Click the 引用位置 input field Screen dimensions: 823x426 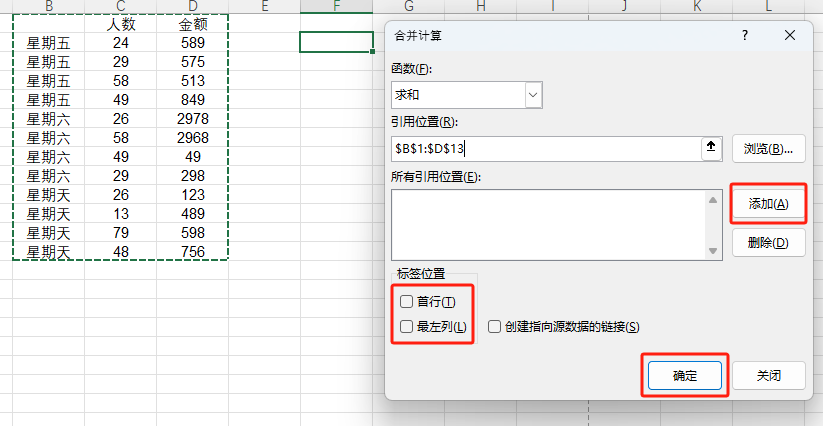pyautogui.click(x=546, y=148)
